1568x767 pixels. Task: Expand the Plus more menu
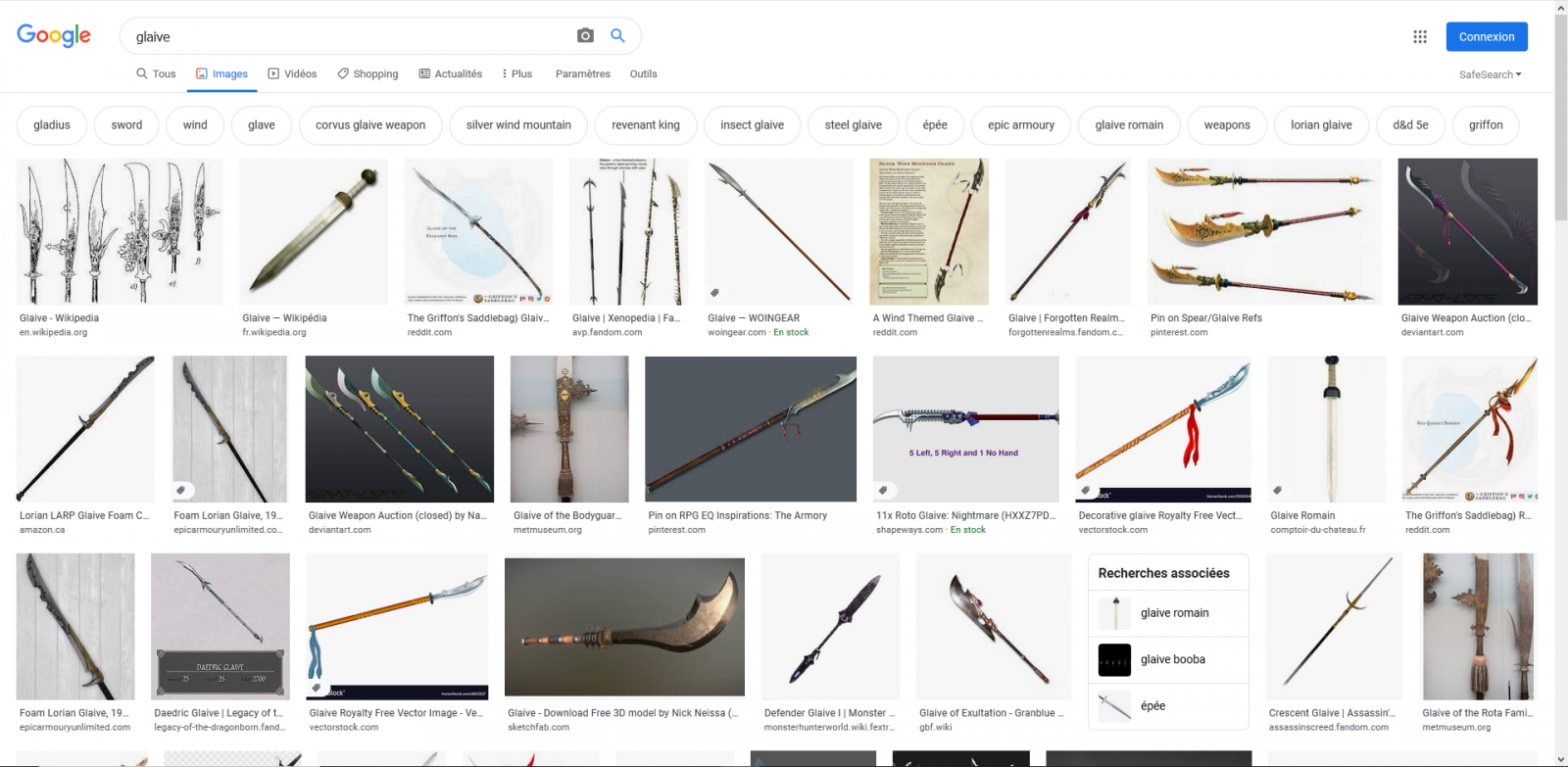[x=516, y=74]
